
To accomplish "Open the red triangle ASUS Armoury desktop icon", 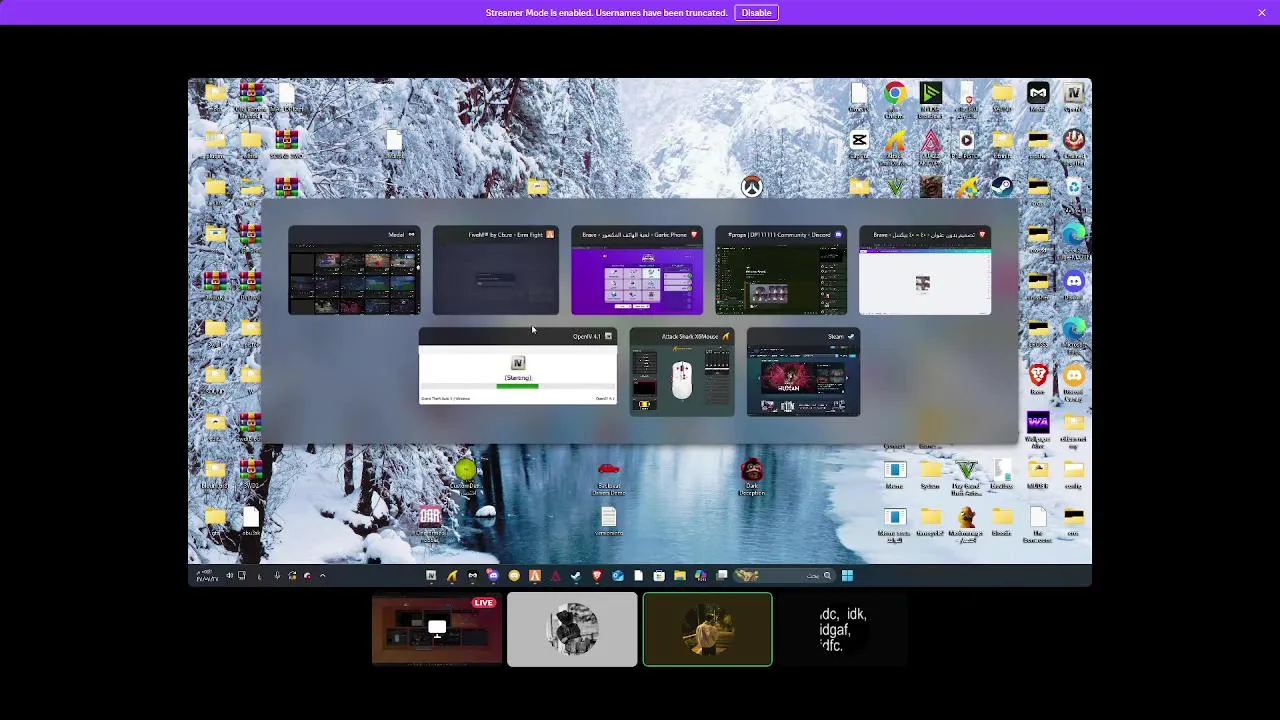I will pos(931,140).
